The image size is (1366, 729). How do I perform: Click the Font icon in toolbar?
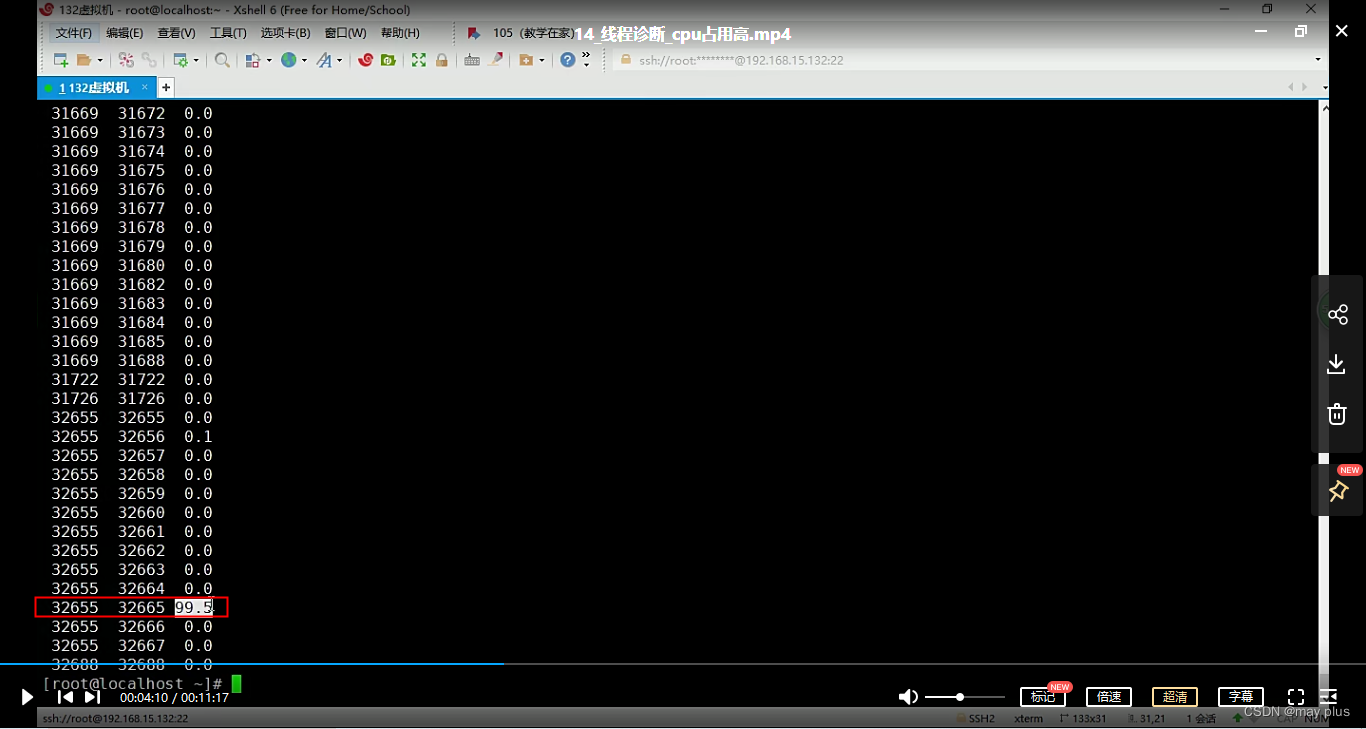[324, 60]
